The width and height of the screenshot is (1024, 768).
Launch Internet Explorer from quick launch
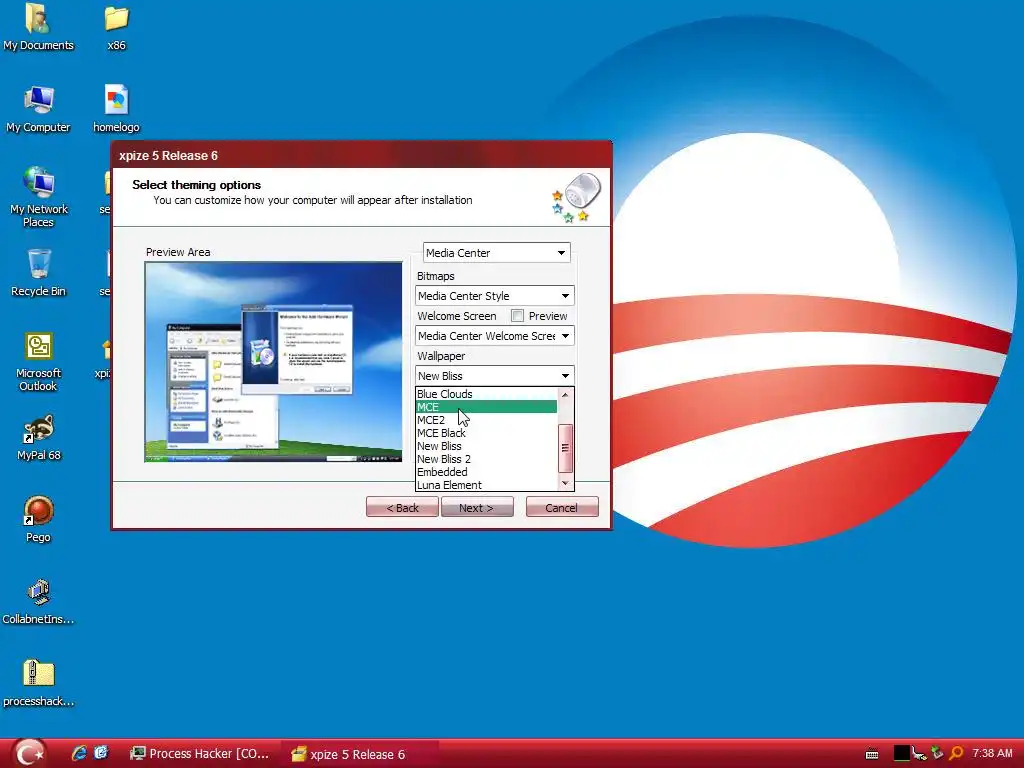pyautogui.click(x=79, y=754)
